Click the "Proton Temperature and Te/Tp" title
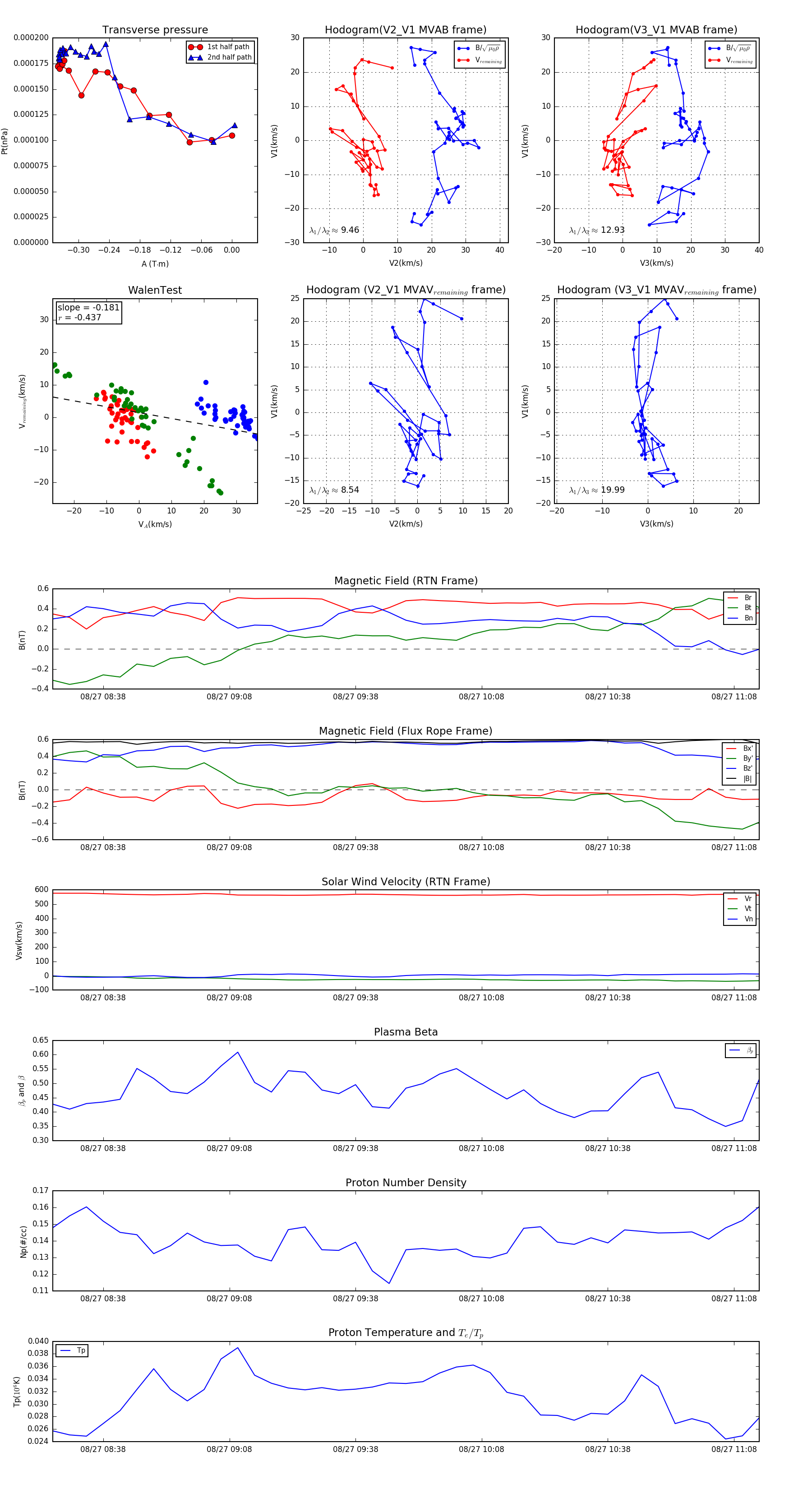Image resolution: width=812 pixels, height=1489 pixels. click(x=406, y=1333)
